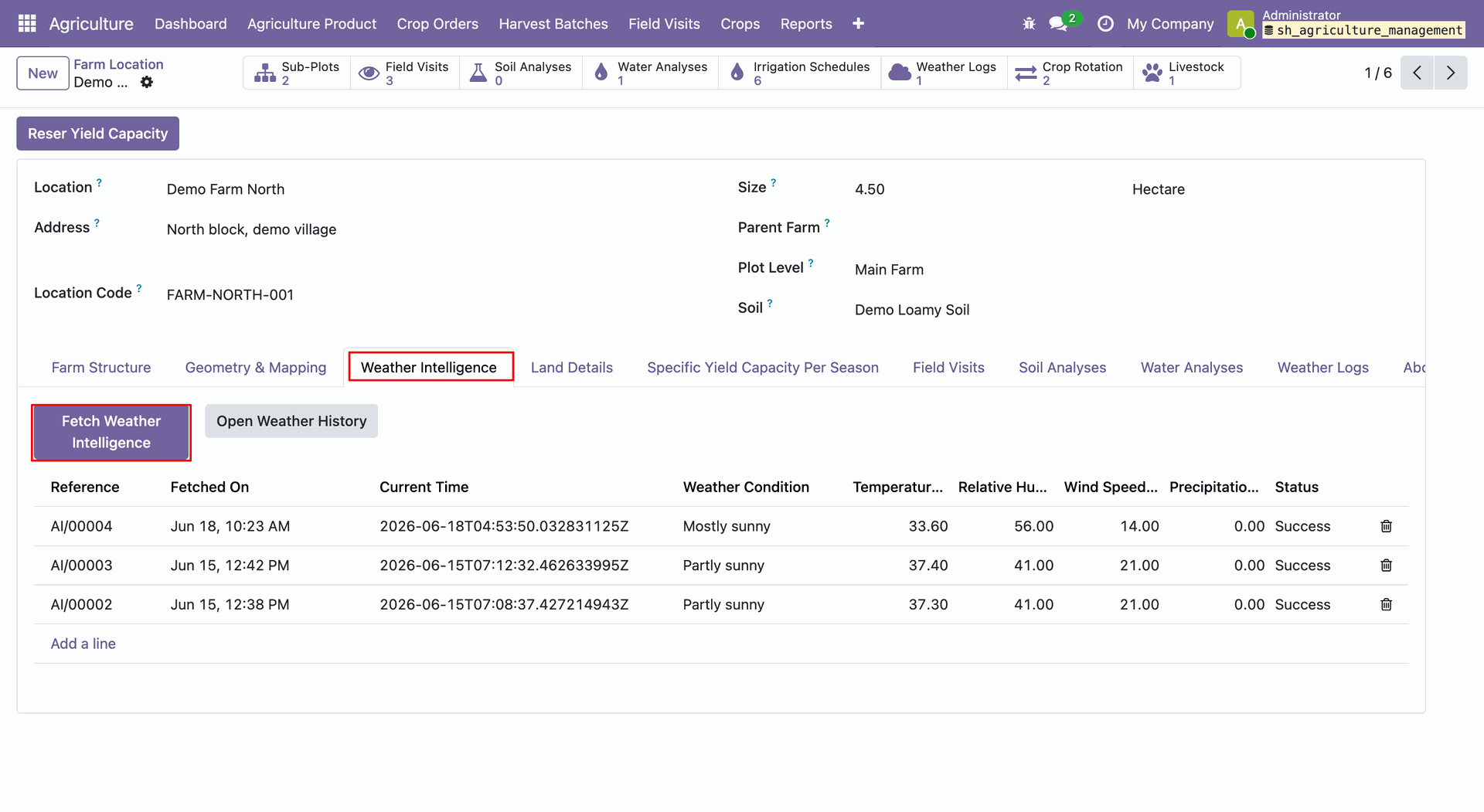
Task: Open the My Company switcher
Action: click(1170, 24)
